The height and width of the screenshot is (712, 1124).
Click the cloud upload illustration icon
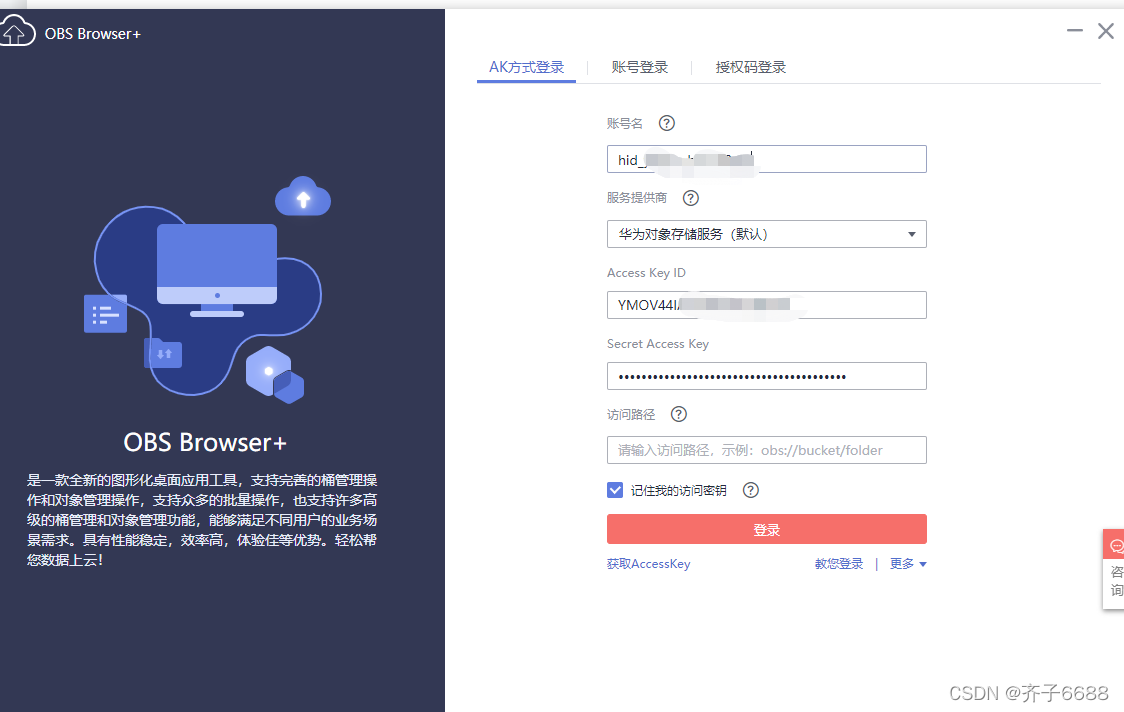(x=303, y=196)
